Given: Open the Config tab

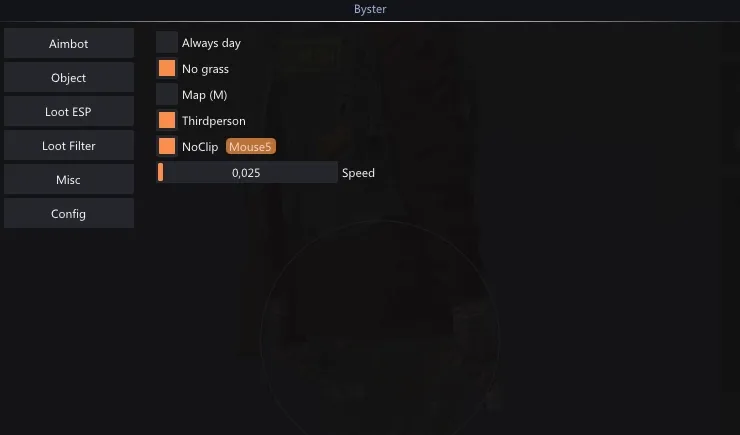Looking at the screenshot, I should (69, 213).
